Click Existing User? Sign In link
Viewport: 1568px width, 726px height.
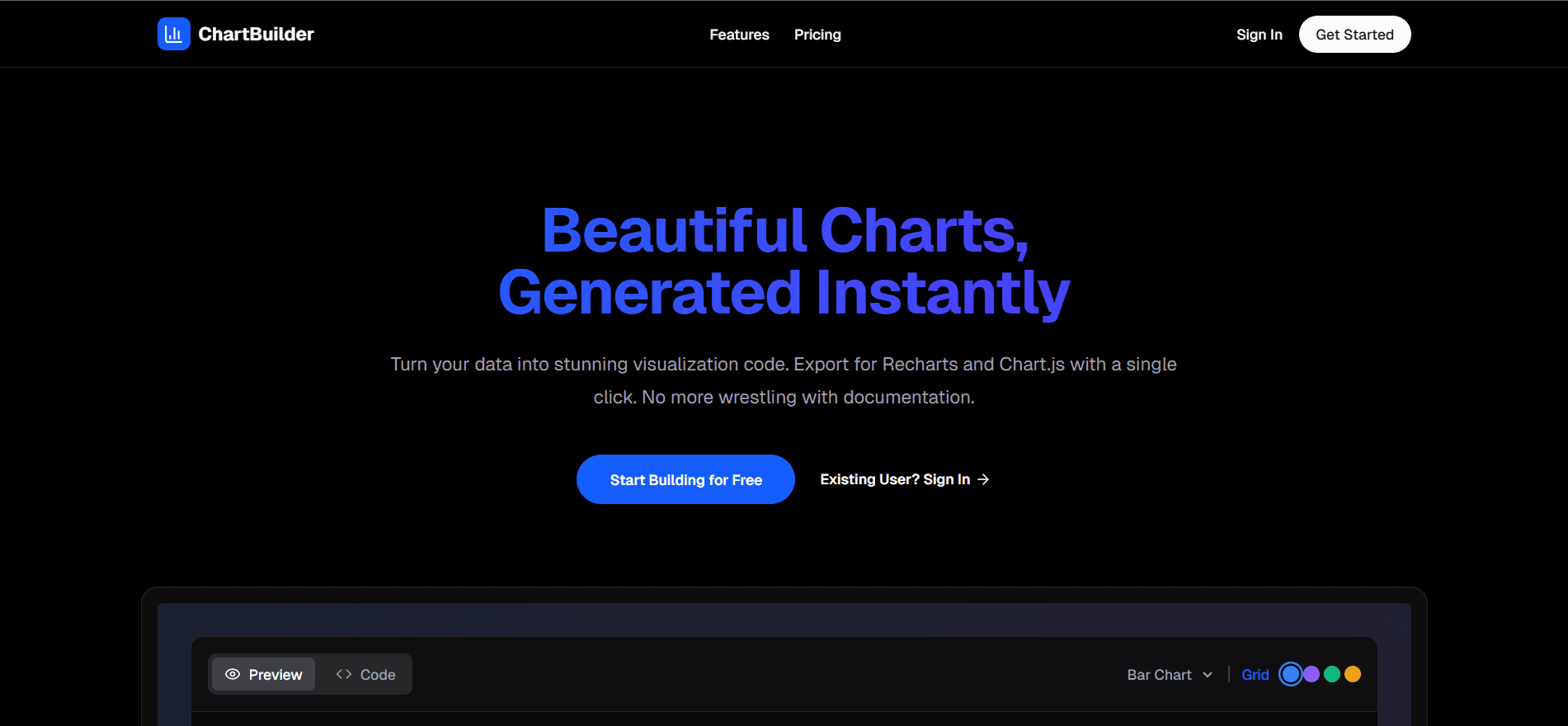pos(904,479)
